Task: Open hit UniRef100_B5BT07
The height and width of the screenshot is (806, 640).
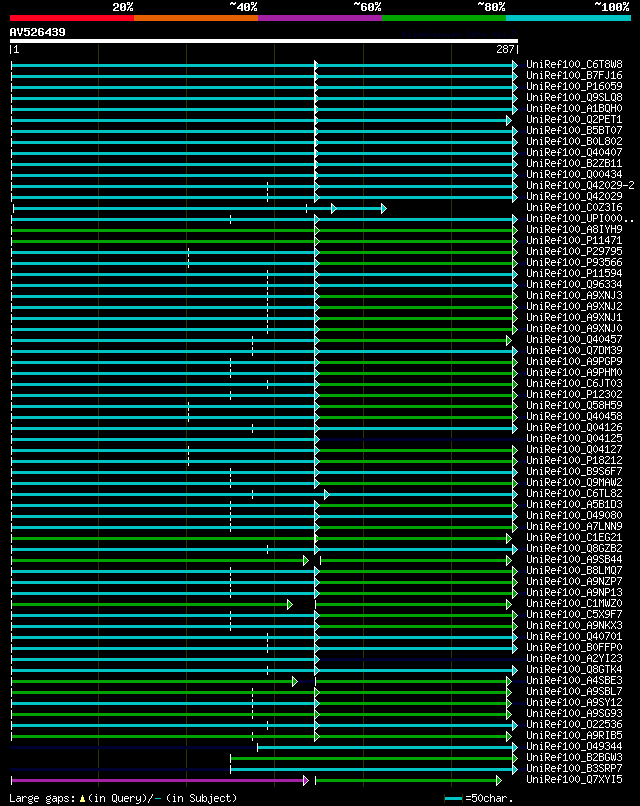Action: pyautogui.click(x=574, y=131)
